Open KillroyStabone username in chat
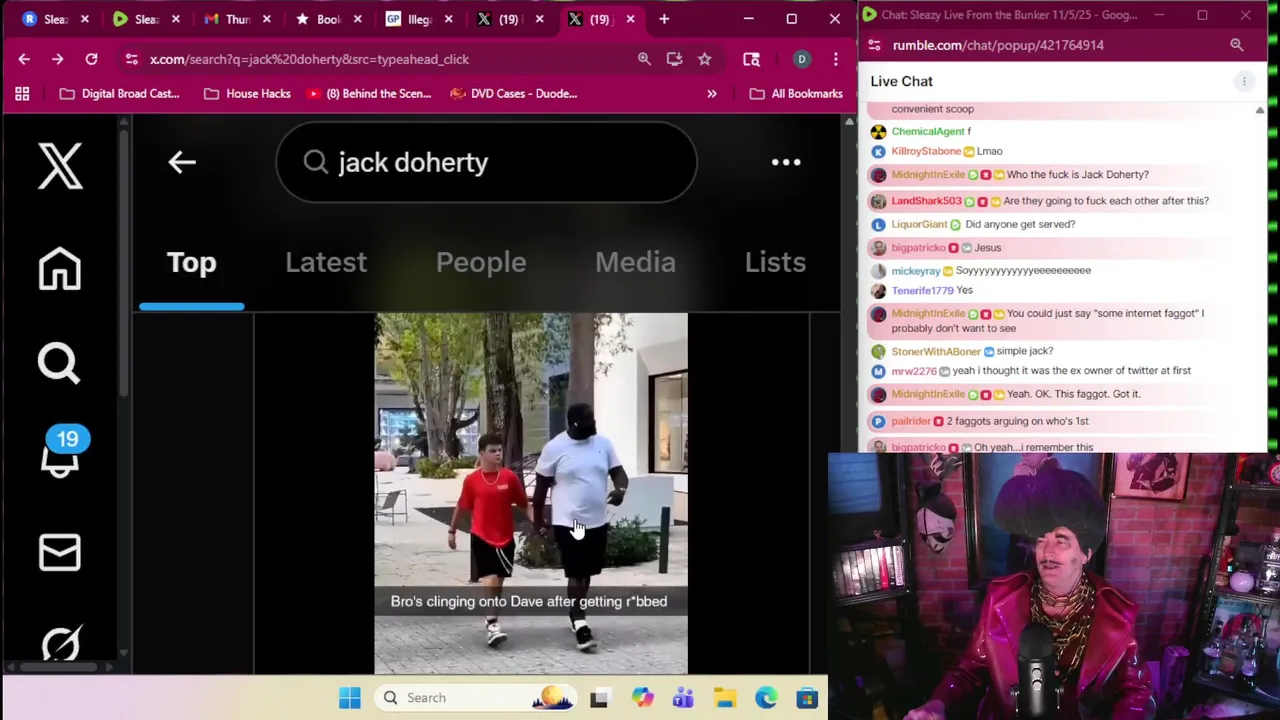Screen dimensions: 1280x720 point(926,151)
